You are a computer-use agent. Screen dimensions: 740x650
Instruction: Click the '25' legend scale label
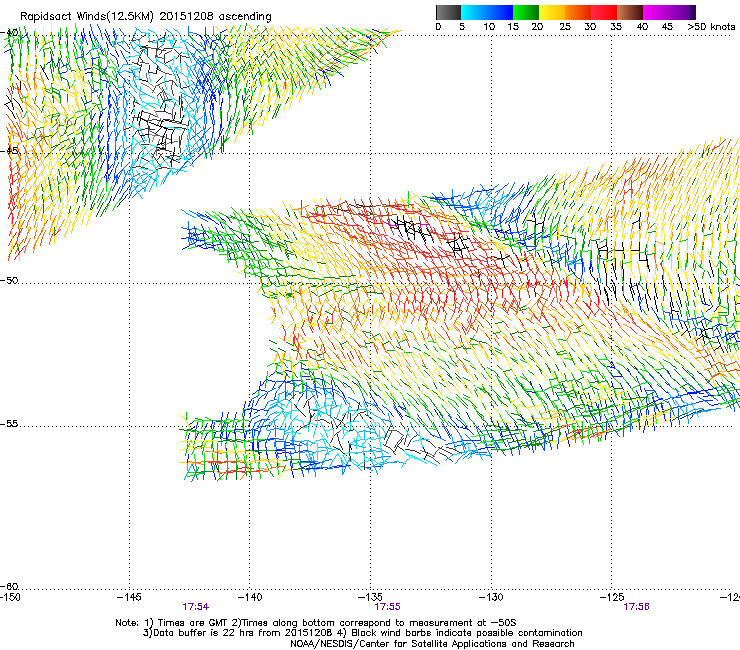pyautogui.click(x=565, y=27)
